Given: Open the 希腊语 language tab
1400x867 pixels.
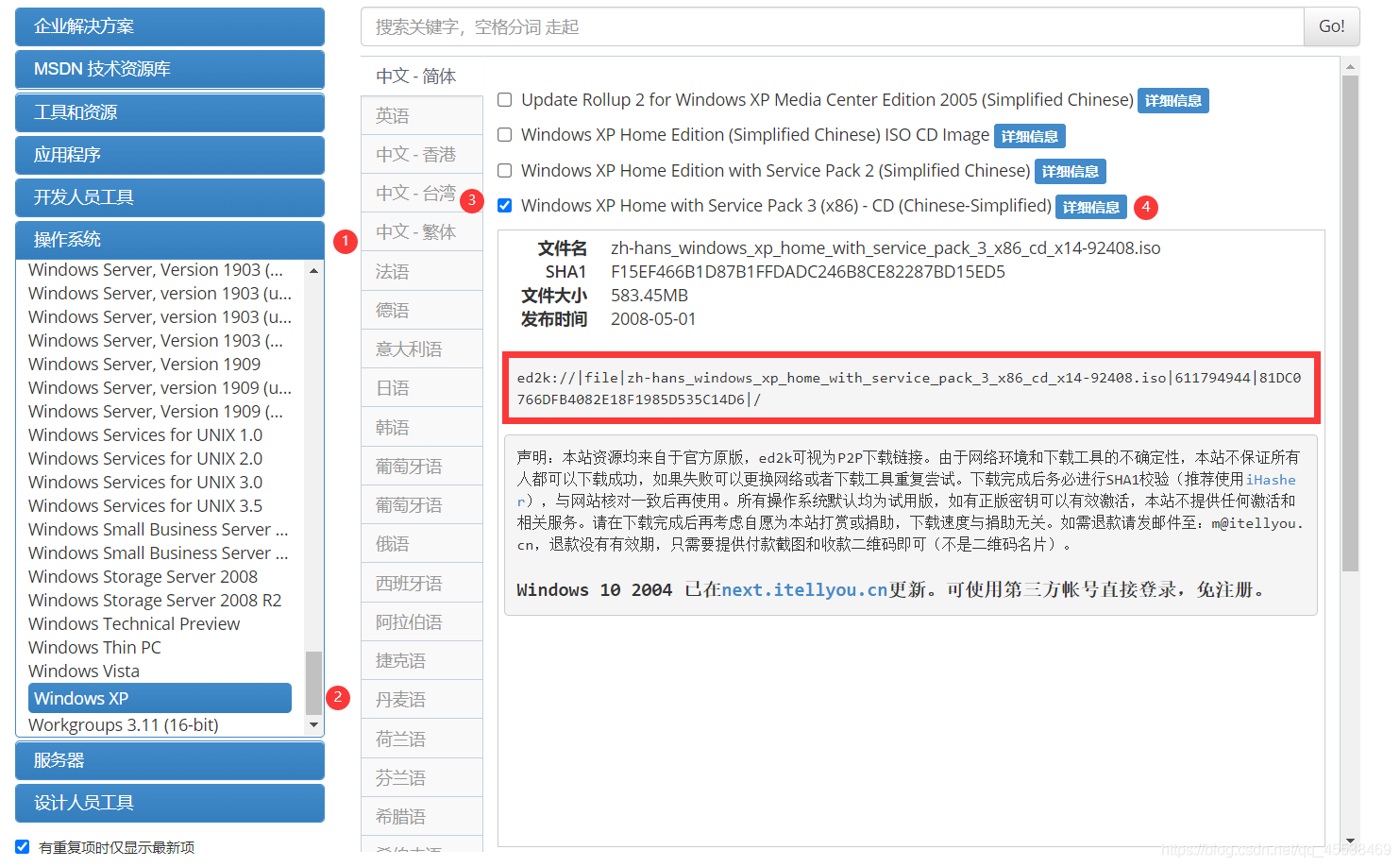Looking at the screenshot, I should 421,816.
